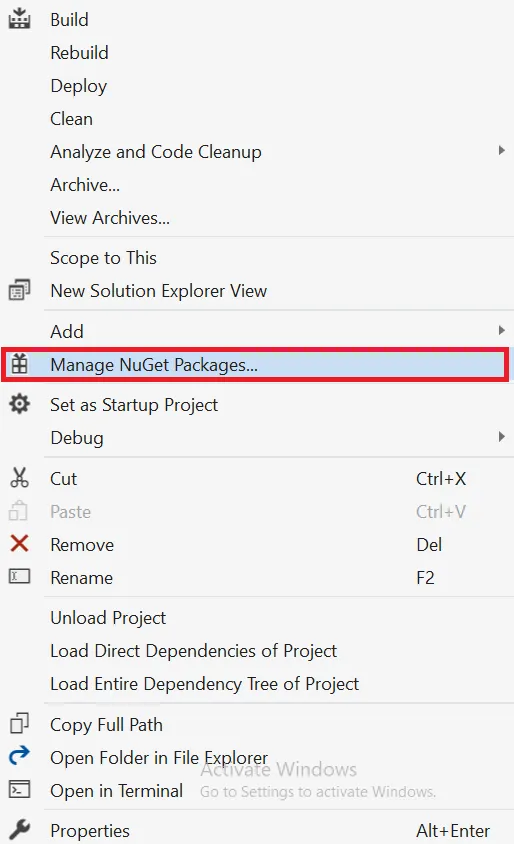Expand the Analyze and Code Cleanup submenu arrow
This screenshot has height=844, width=514.
501,151
